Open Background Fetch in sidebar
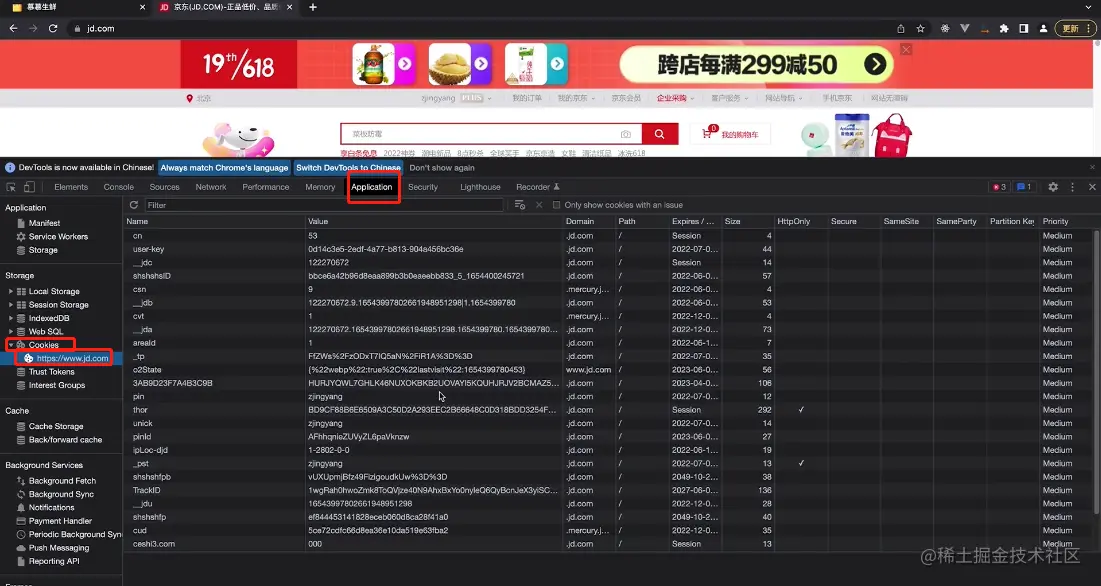The width and height of the screenshot is (1101, 586). pyautogui.click(x=62, y=481)
